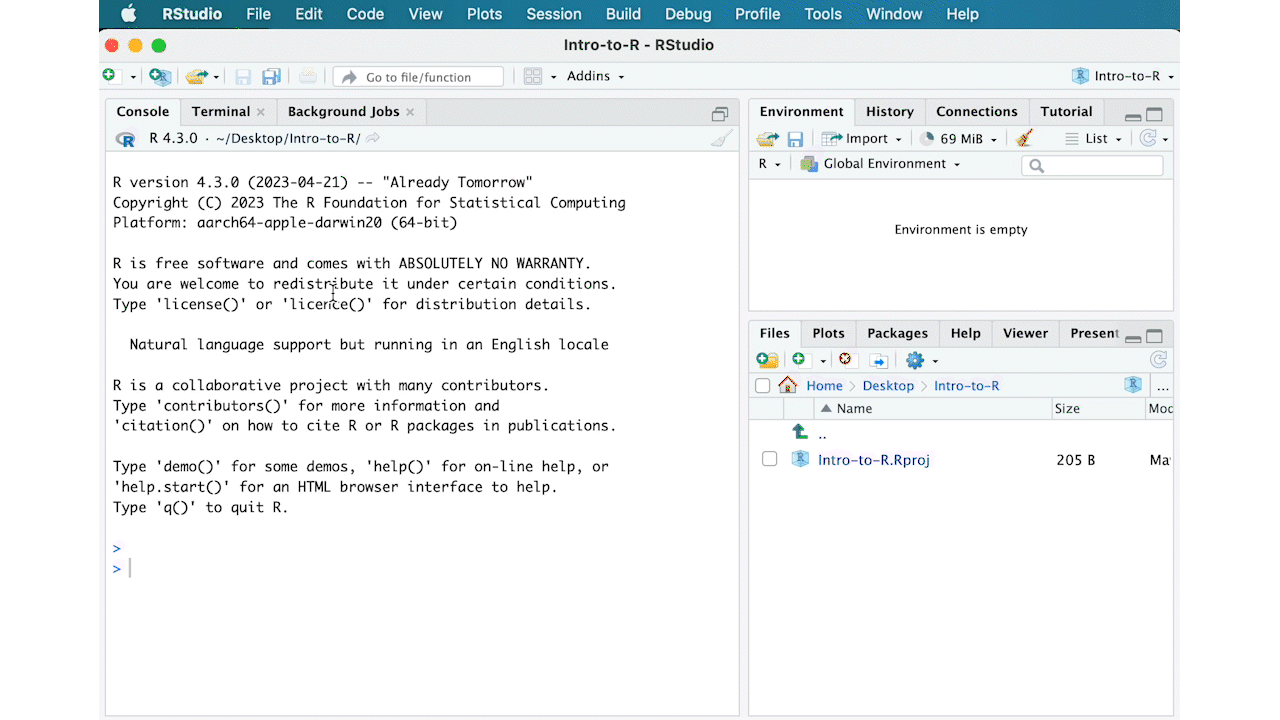The image size is (1280, 720).
Task: Check the Intro-to-R.Rproj file checkbox
Action: [x=769, y=459]
